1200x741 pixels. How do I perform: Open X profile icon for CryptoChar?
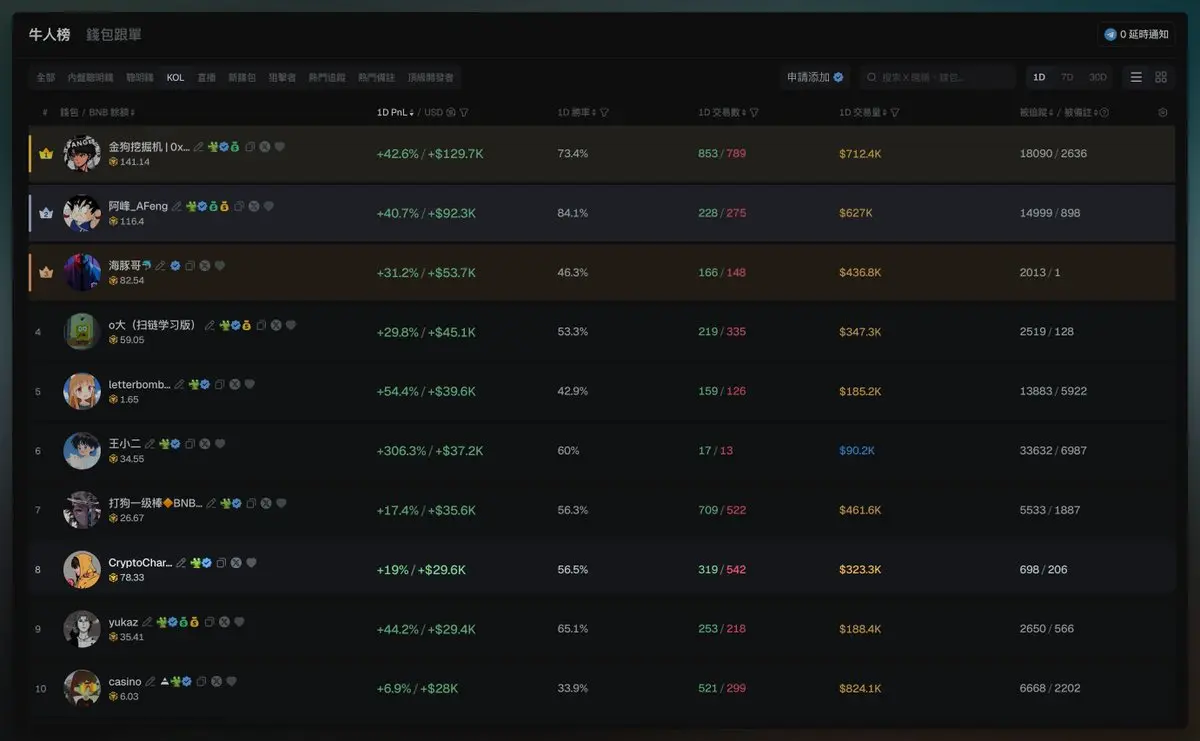click(x=236, y=563)
